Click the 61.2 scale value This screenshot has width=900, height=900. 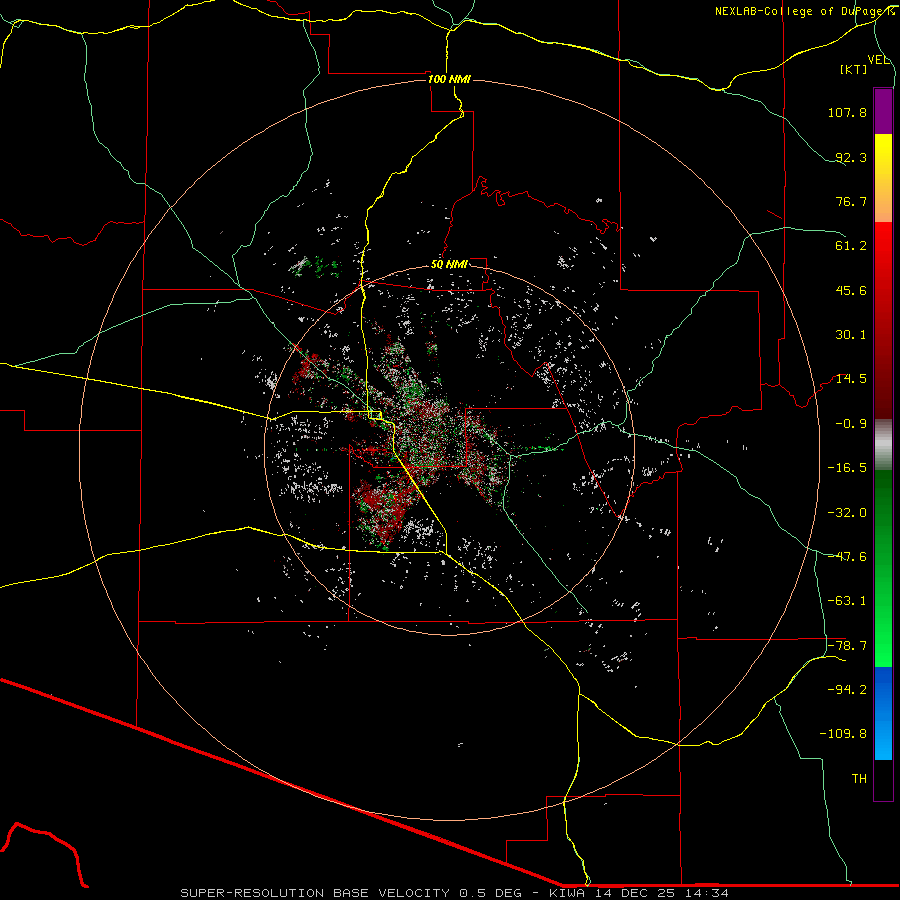click(x=851, y=246)
